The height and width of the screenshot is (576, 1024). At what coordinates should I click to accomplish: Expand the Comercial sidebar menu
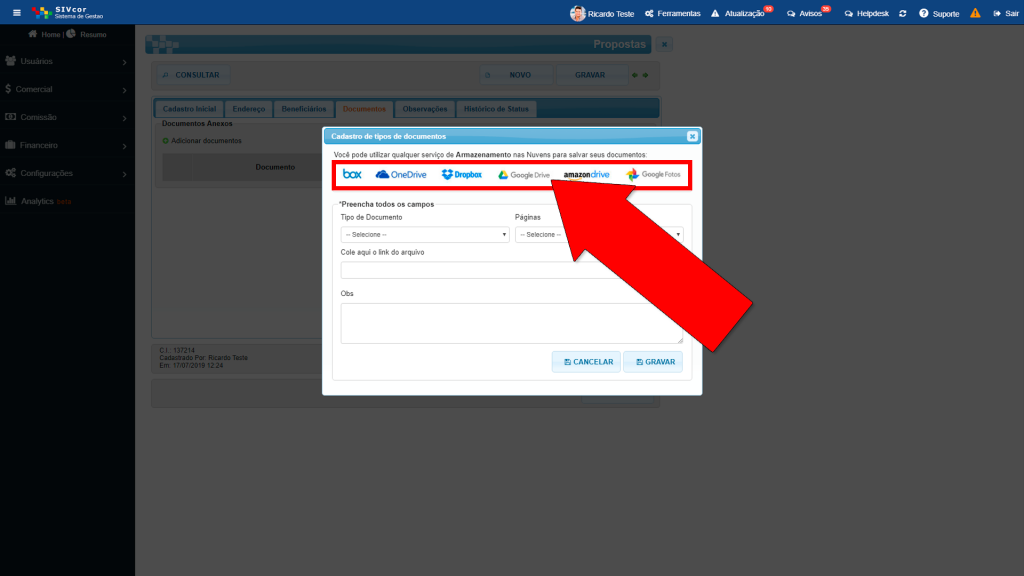(67, 89)
